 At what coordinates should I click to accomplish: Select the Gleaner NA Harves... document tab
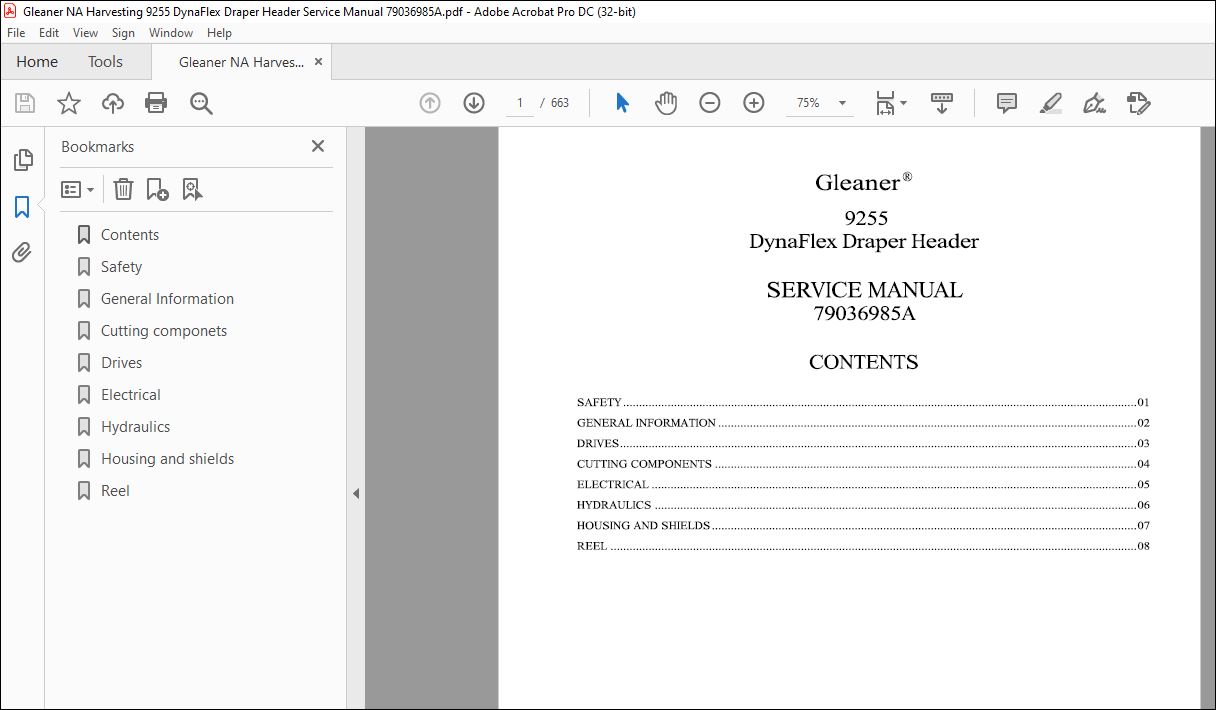[241, 62]
